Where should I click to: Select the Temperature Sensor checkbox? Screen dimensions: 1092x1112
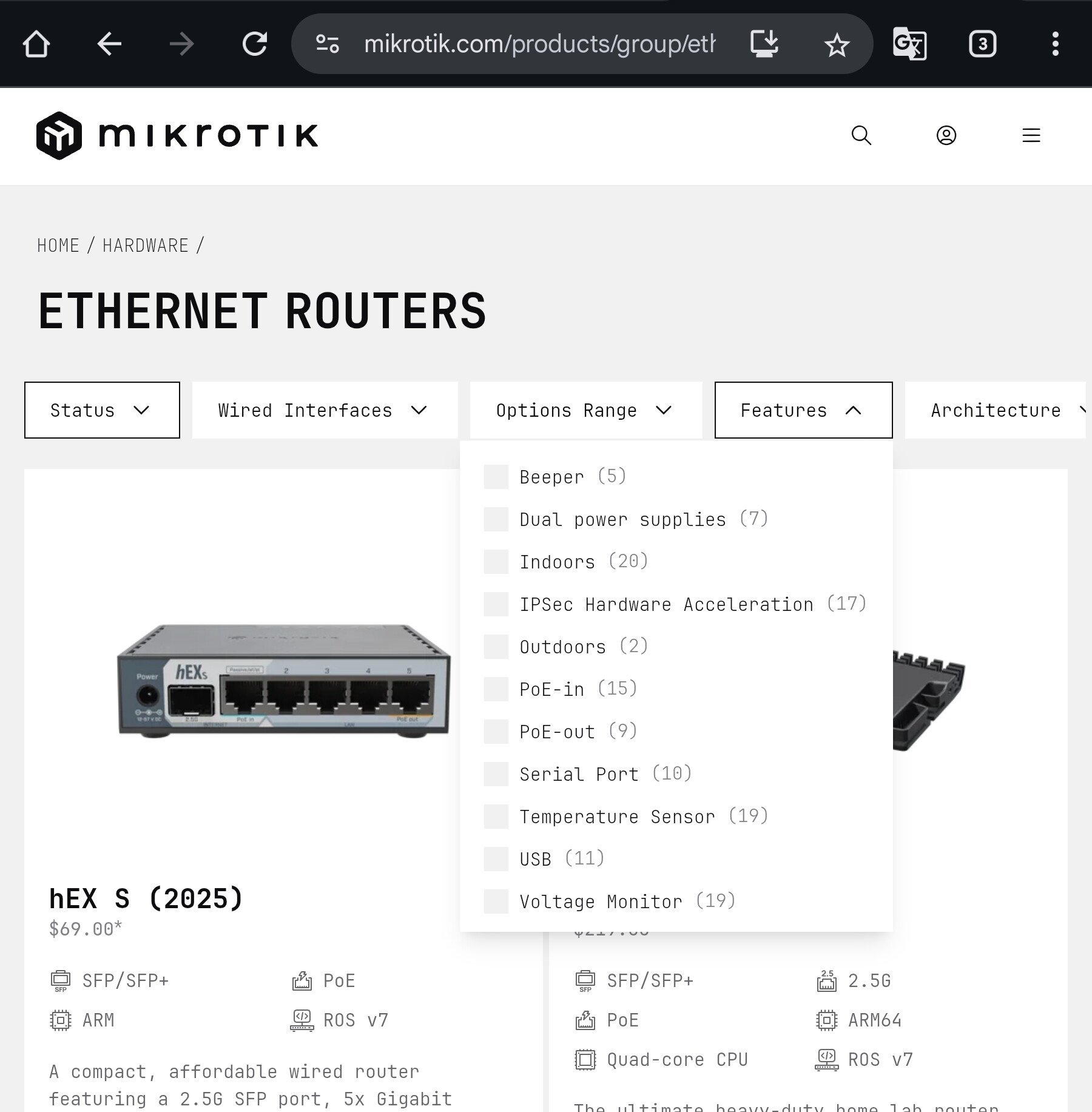tap(496, 817)
